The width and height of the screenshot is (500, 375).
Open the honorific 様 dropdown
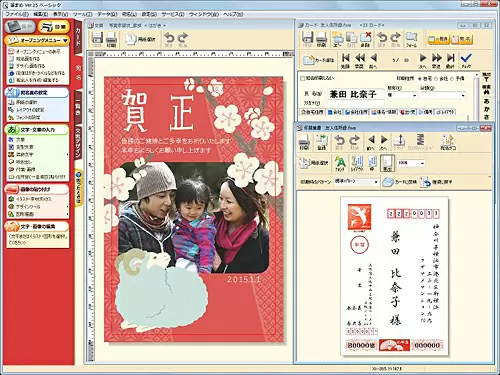pyautogui.click(x=402, y=95)
